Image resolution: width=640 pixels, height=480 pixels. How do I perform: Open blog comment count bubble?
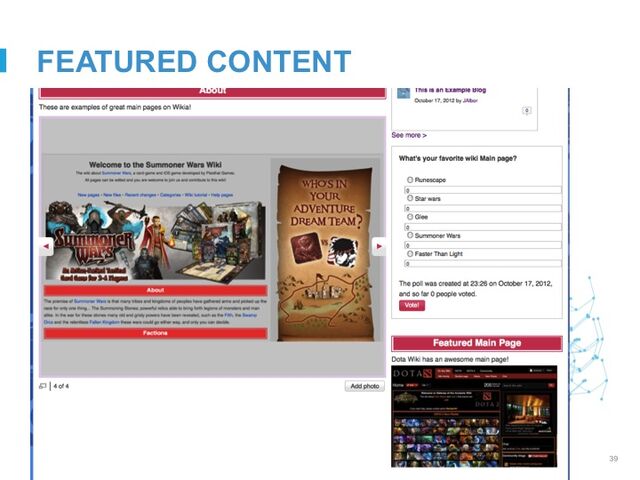pos(527,110)
